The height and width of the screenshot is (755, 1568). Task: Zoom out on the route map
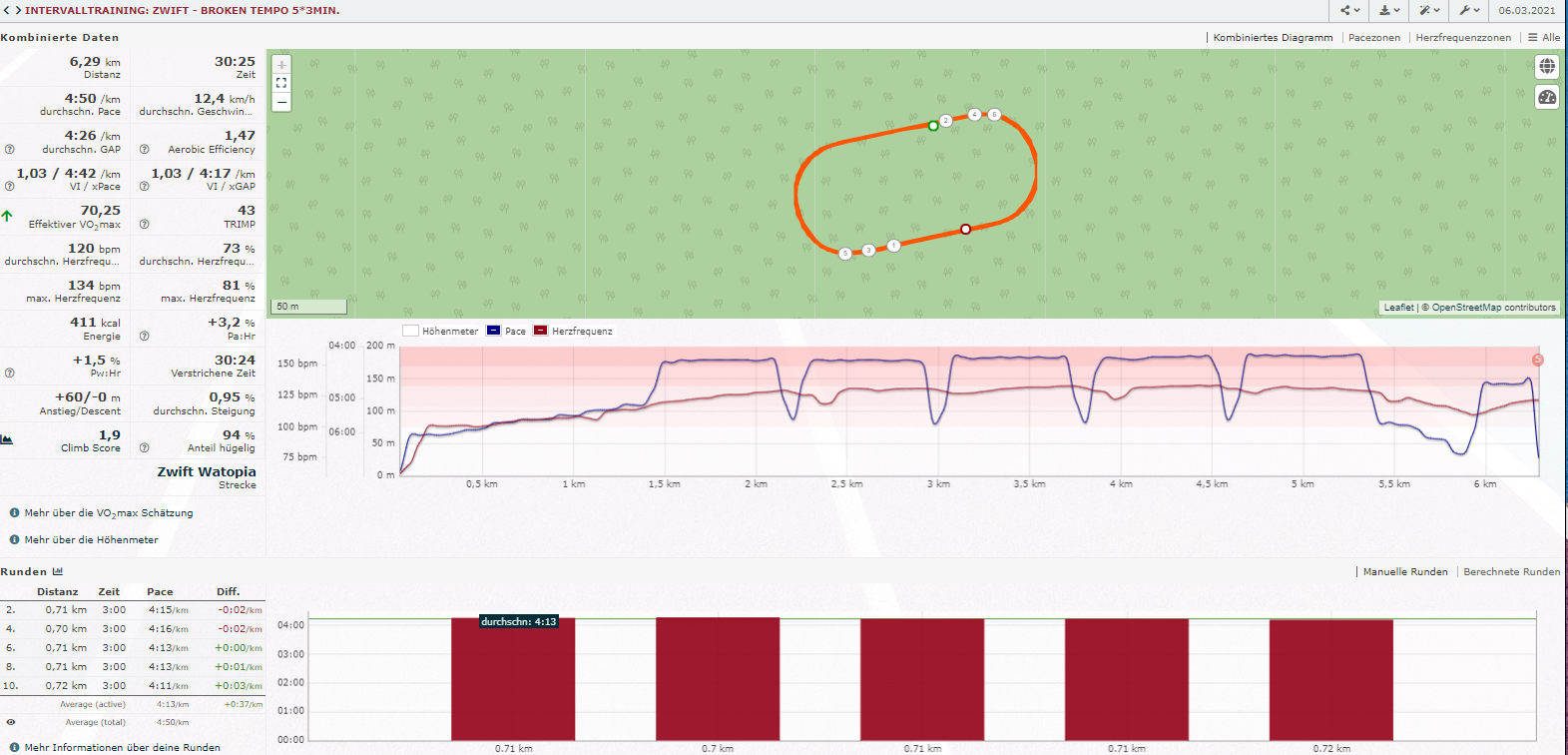click(x=281, y=102)
